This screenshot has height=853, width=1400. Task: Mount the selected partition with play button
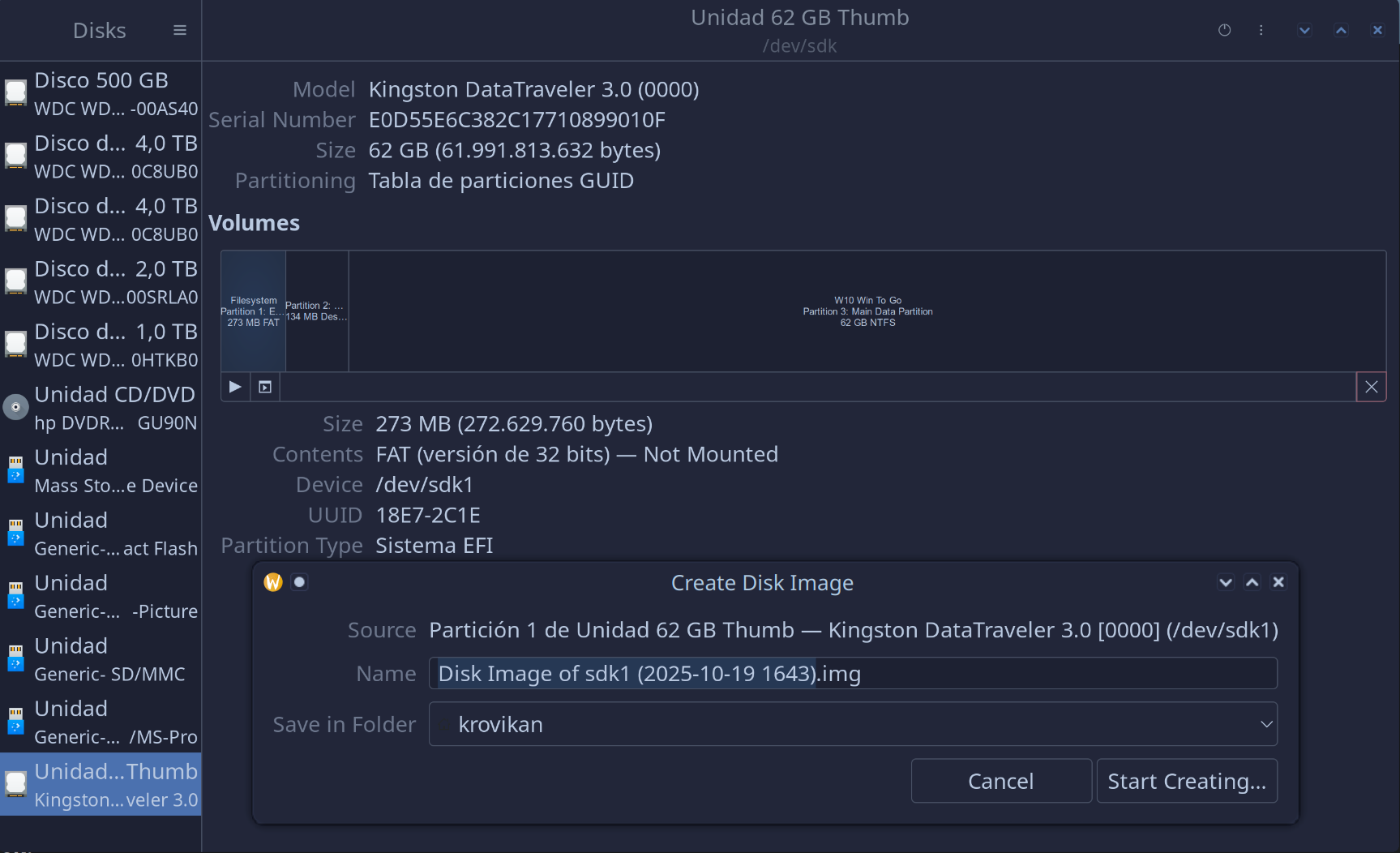(x=235, y=387)
